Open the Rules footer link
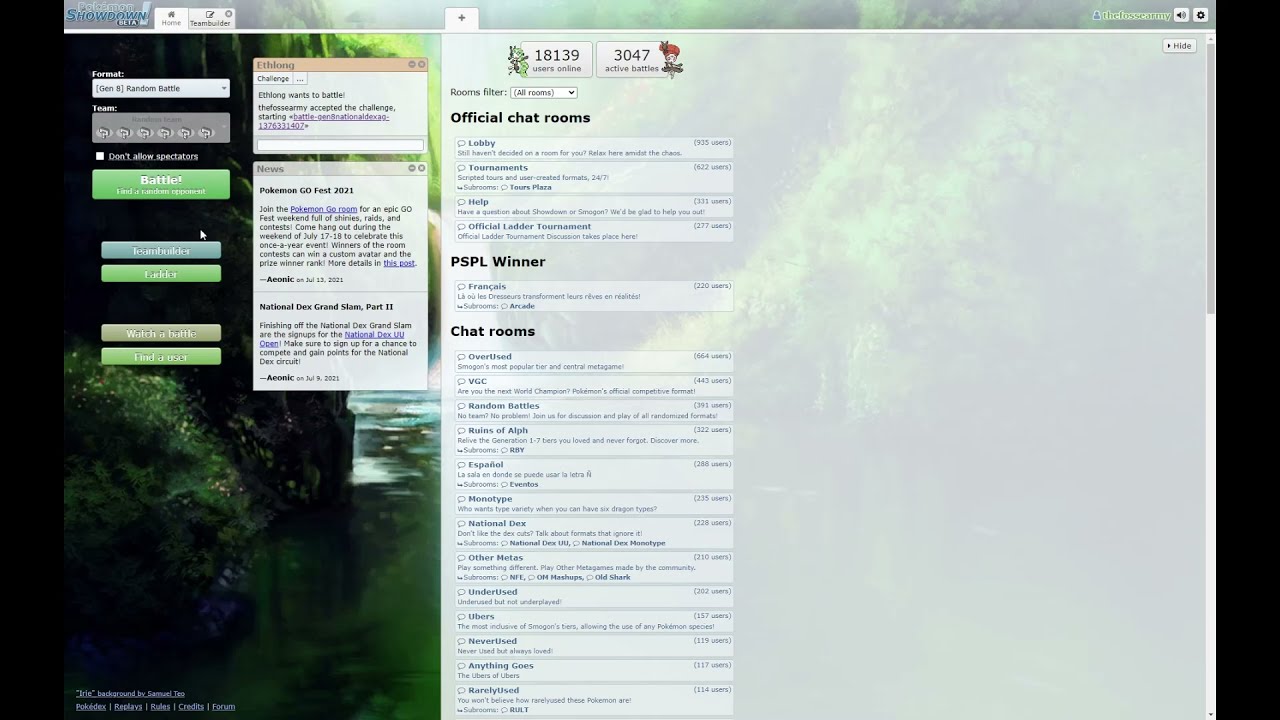1280x720 pixels. [x=160, y=706]
